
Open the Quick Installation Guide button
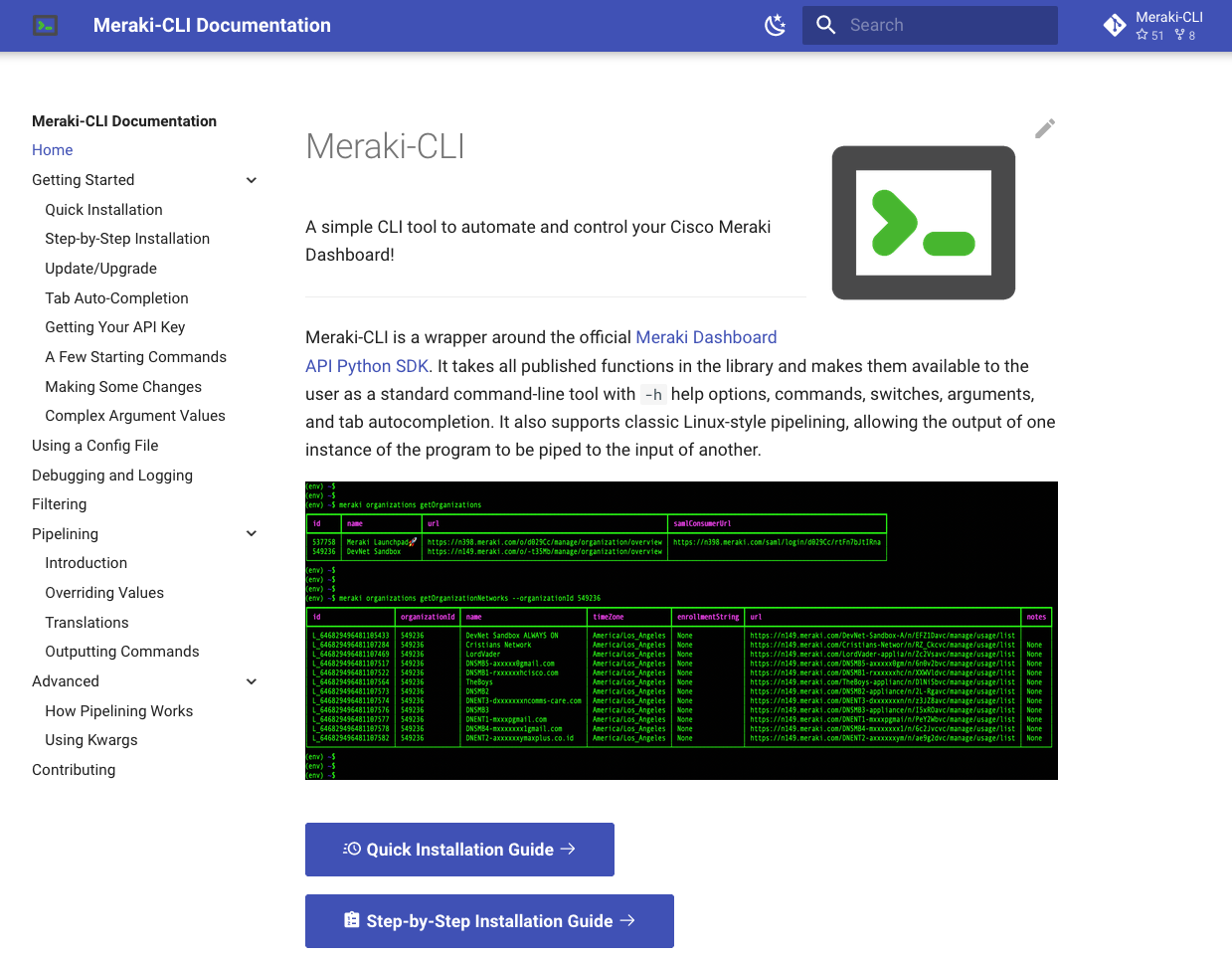point(459,850)
